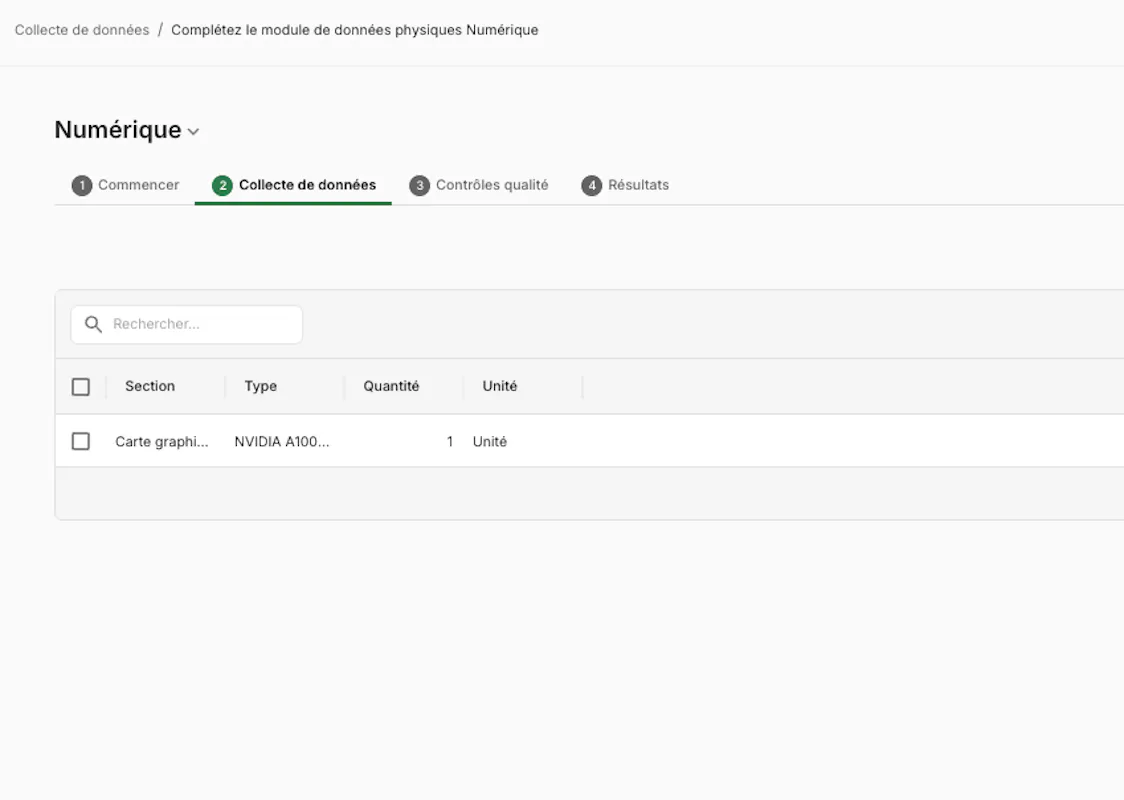The height and width of the screenshot is (800, 1124).
Task: Click the Complétez le module breadcrumb text
Action: click(354, 30)
